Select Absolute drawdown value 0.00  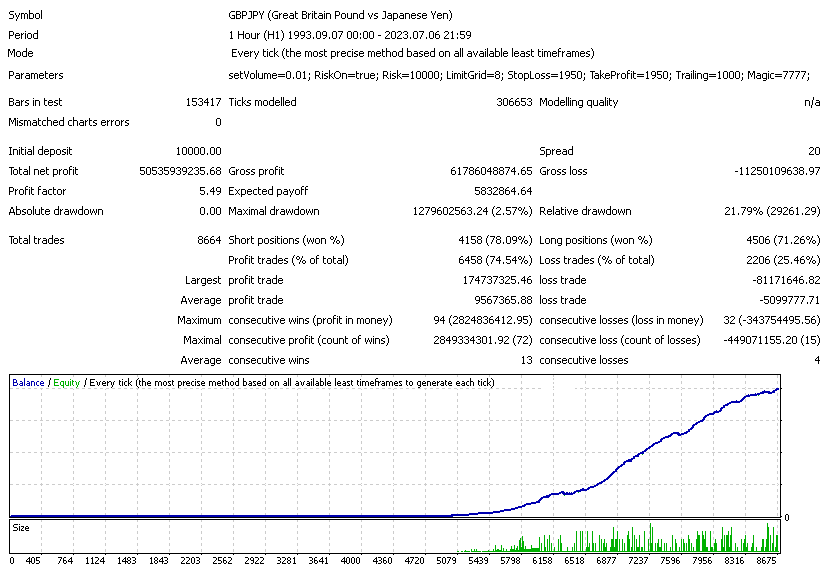[x=210, y=211]
